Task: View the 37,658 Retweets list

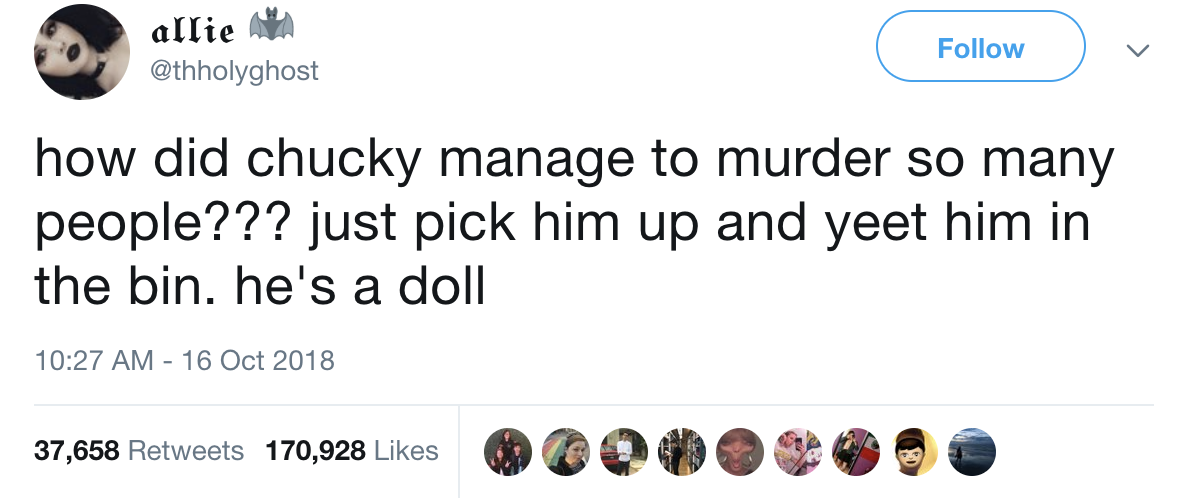Action: point(139,451)
